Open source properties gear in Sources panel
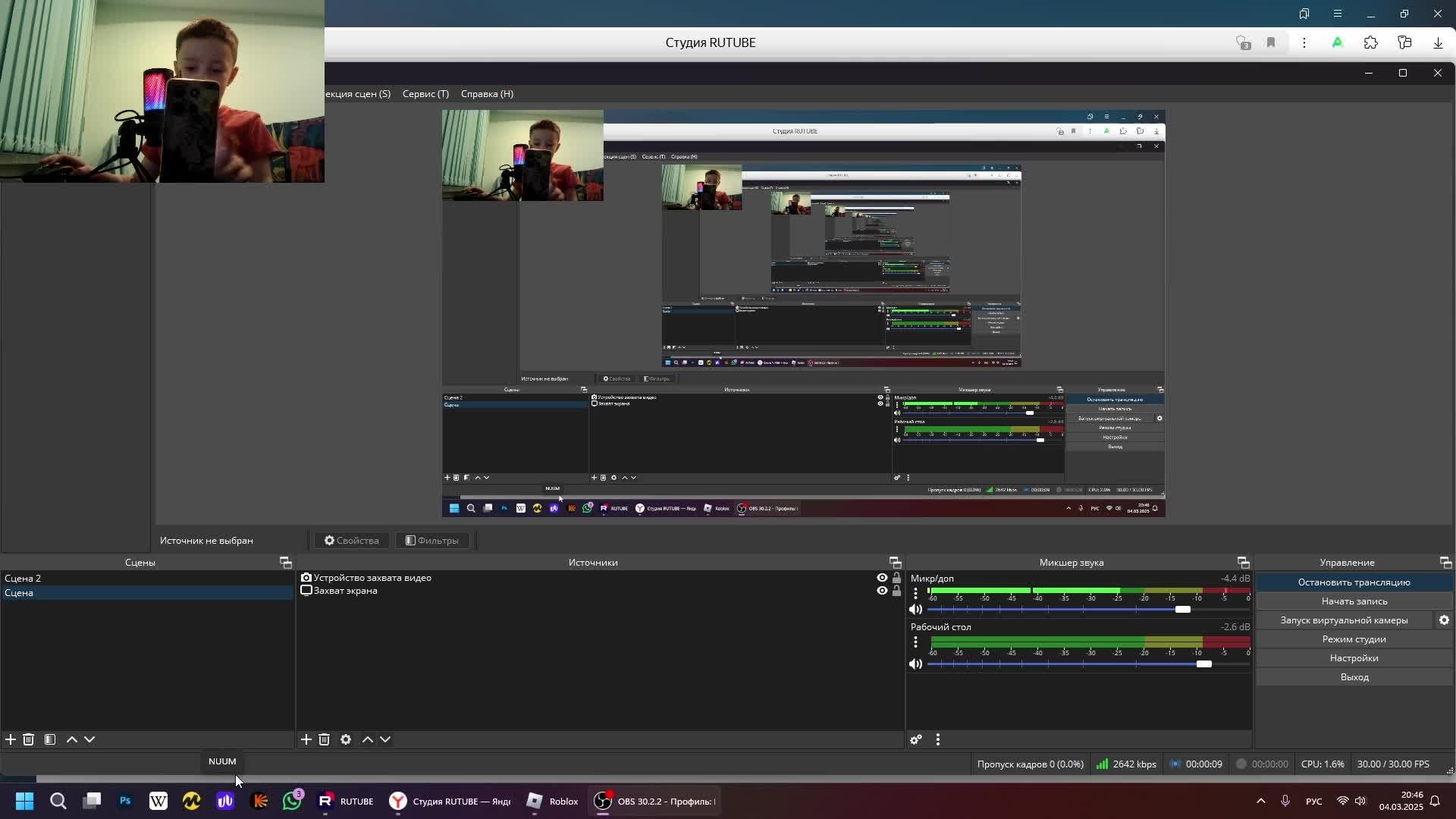This screenshot has height=819, width=1456. point(346,739)
